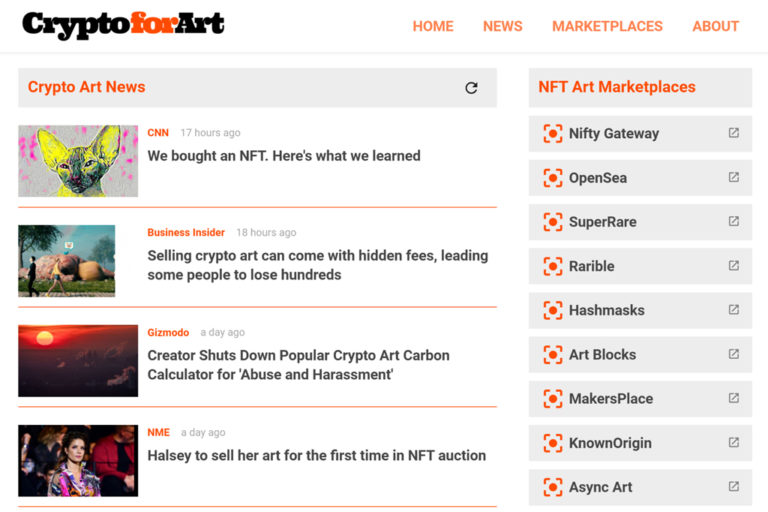Click the CryptoforArt site logo

(123, 25)
